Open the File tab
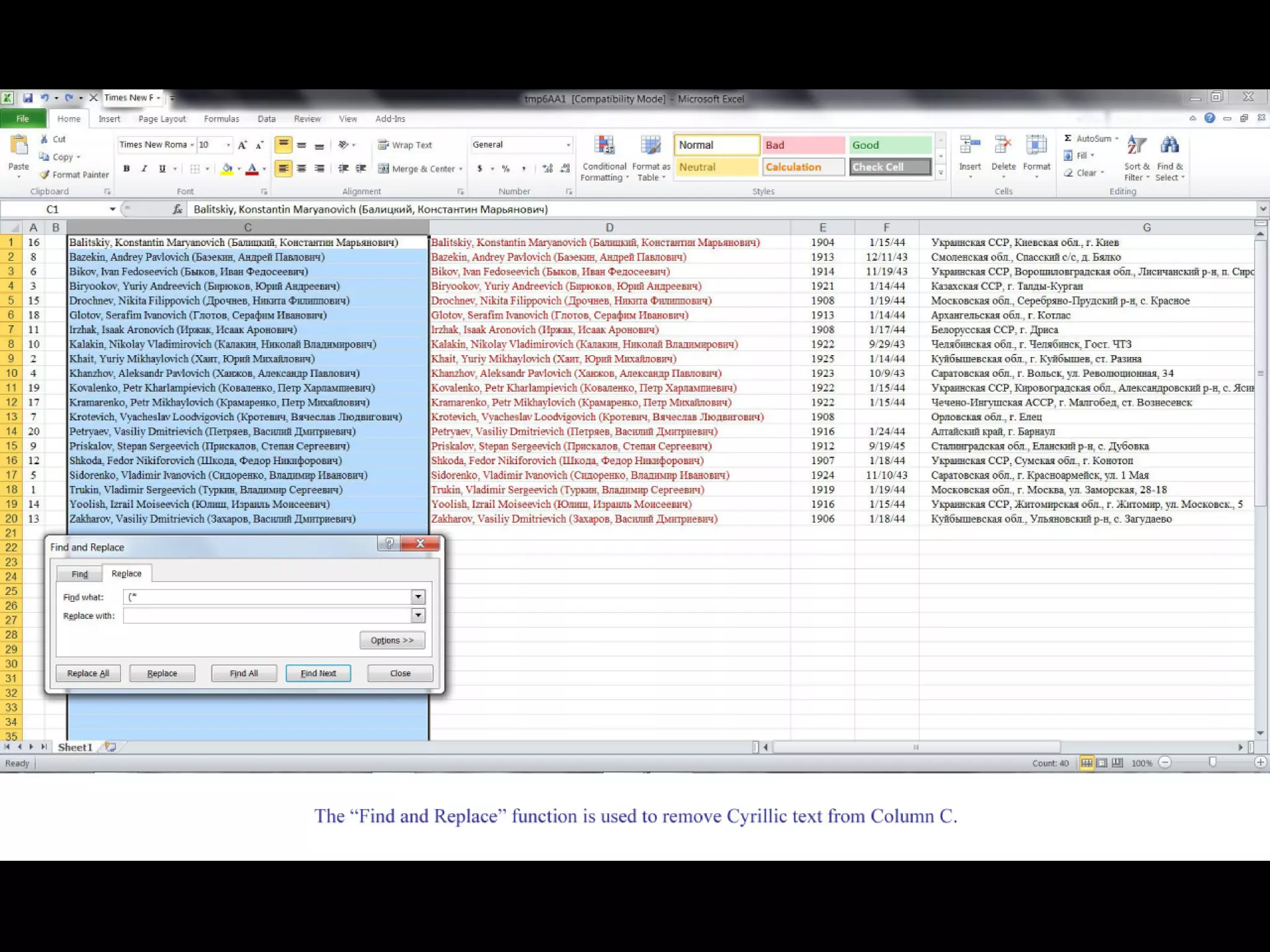This screenshot has height=952, width=1270. coord(23,118)
